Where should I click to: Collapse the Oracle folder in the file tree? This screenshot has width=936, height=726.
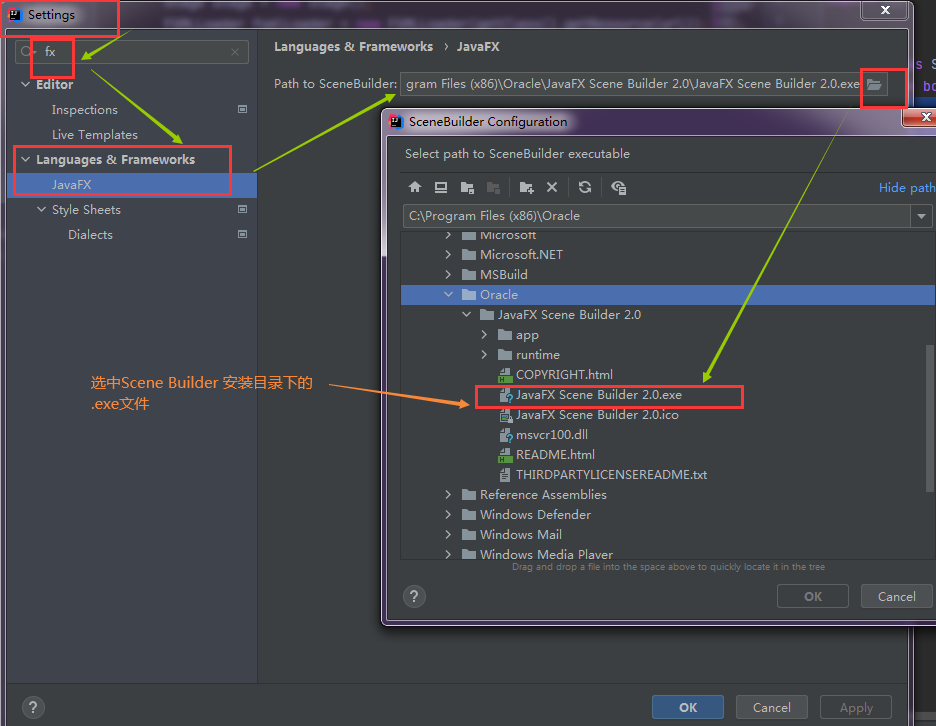tap(447, 294)
